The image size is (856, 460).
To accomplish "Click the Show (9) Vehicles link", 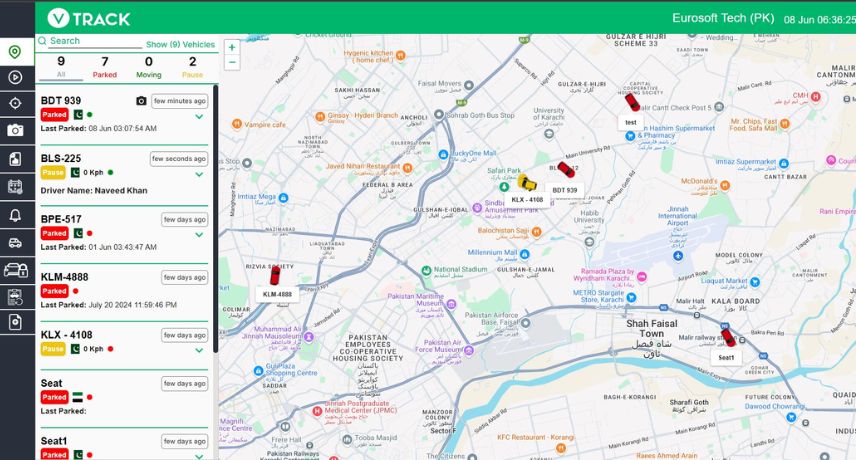I will click(180, 44).
